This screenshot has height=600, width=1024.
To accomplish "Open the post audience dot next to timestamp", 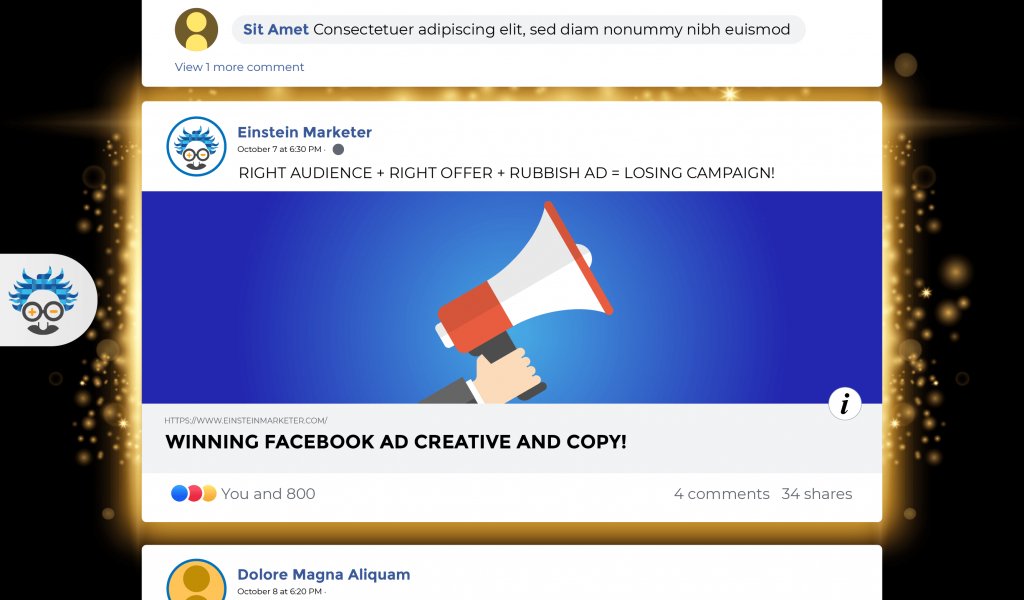I will pyautogui.click(x=337, y=148).
